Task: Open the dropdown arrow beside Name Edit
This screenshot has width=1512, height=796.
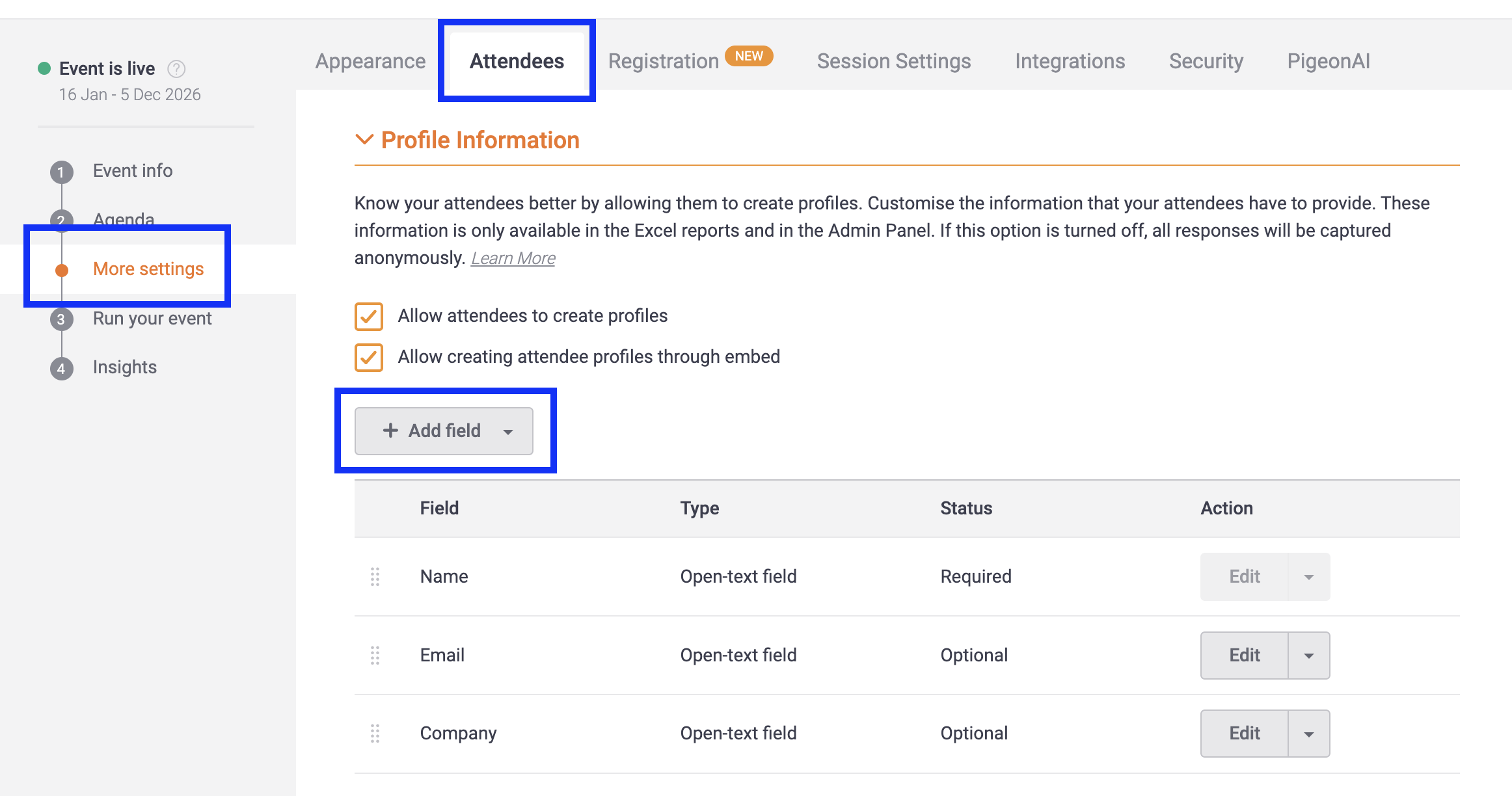Action: (x=1309, y=577)
